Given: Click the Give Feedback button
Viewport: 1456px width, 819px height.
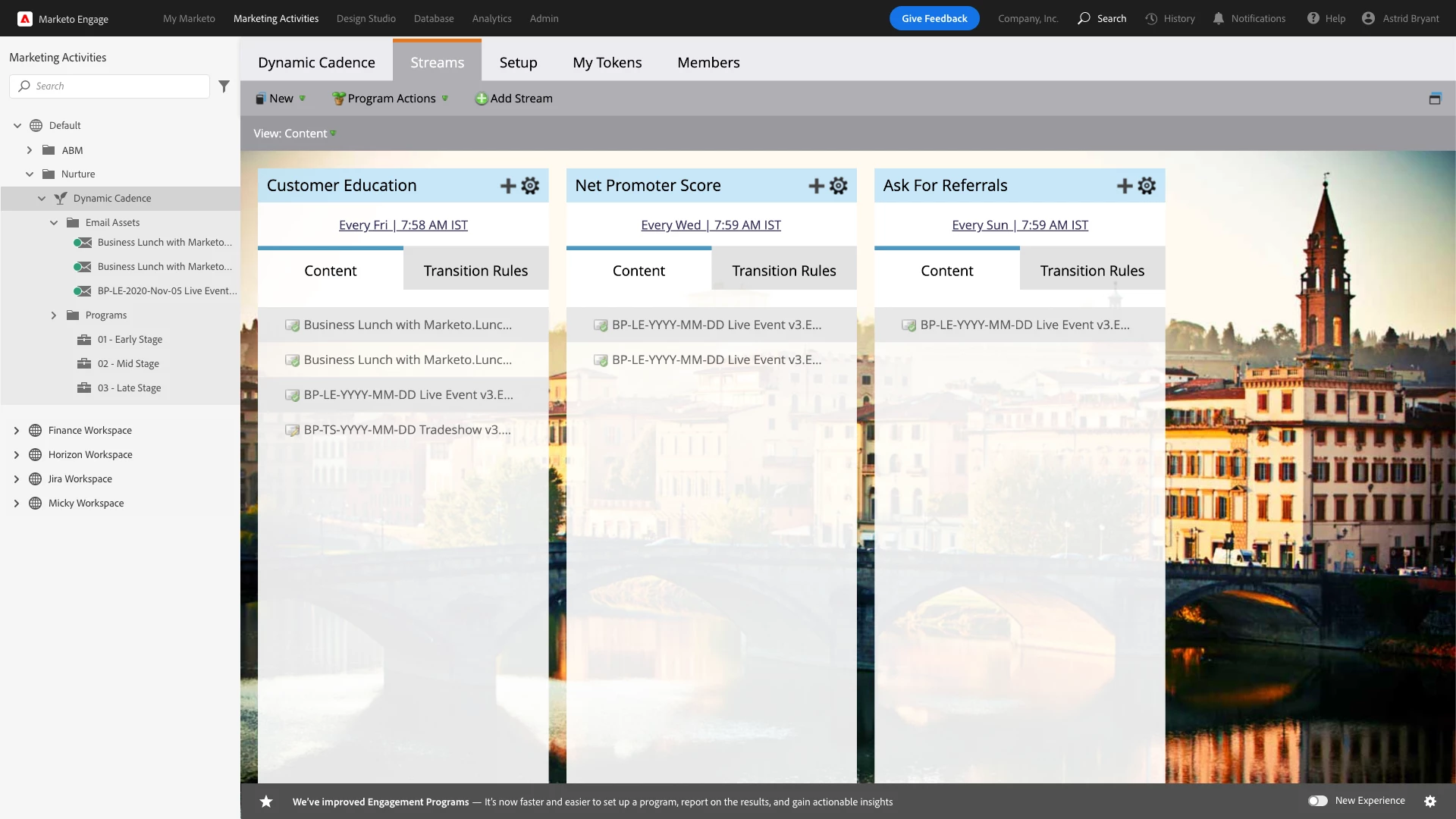Looking at the screenshot, I should tap(934, 18).
